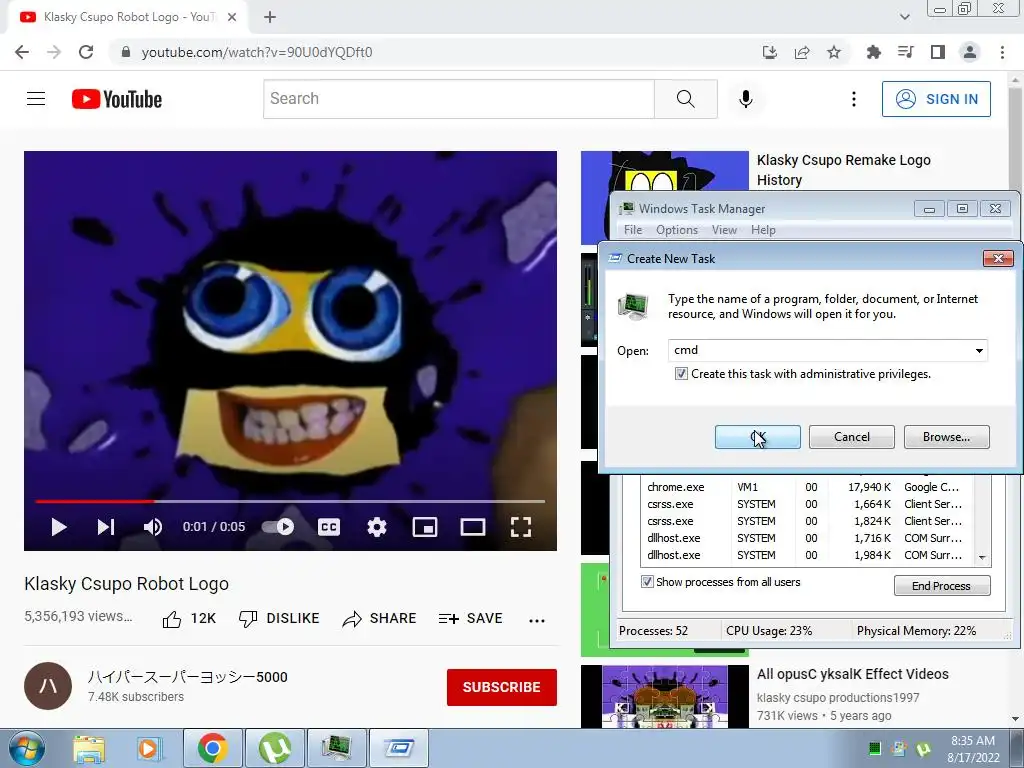Start voice search with the microphone
The width and height of the screenshot is (1024, 768).
click(x=746, y=99)
